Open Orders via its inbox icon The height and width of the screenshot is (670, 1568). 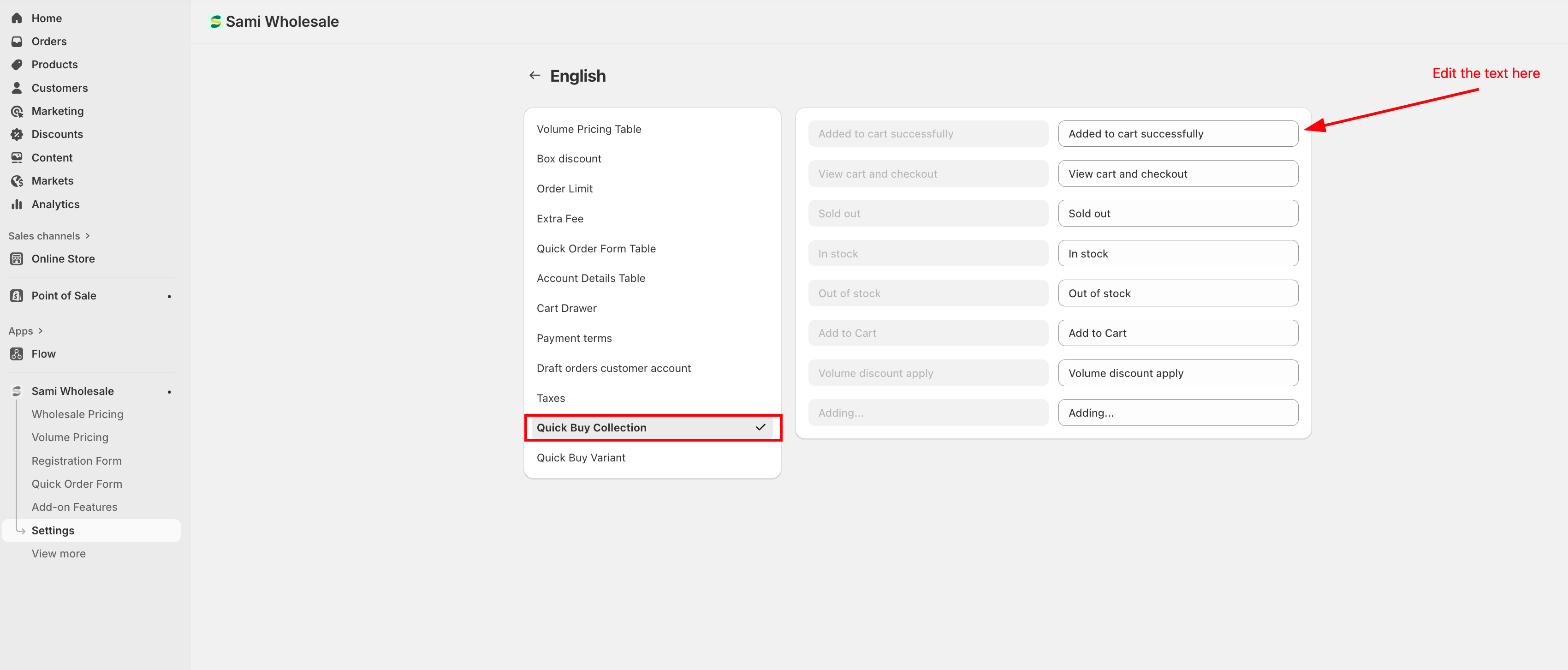[x=17, y=42]
